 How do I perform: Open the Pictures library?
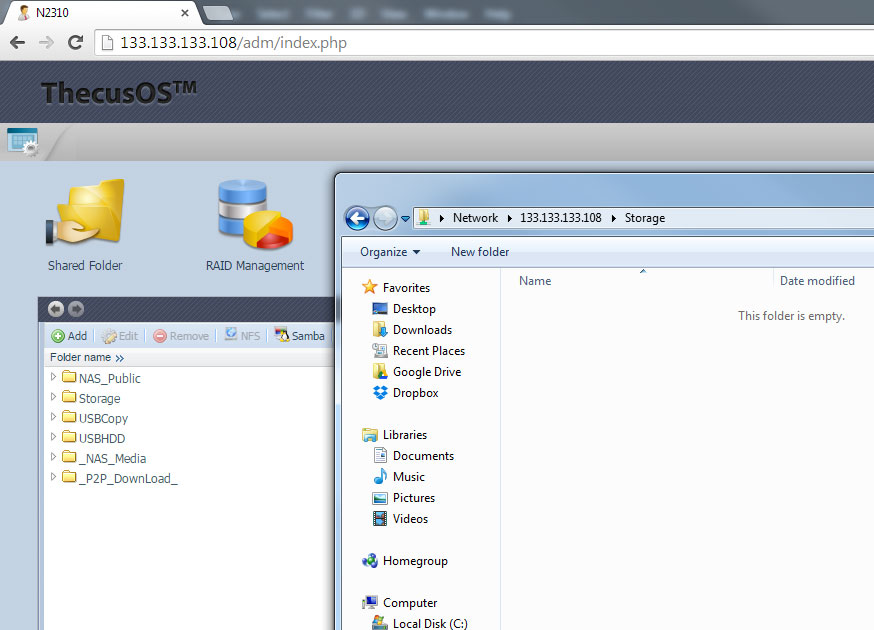[x=404, y=498]
